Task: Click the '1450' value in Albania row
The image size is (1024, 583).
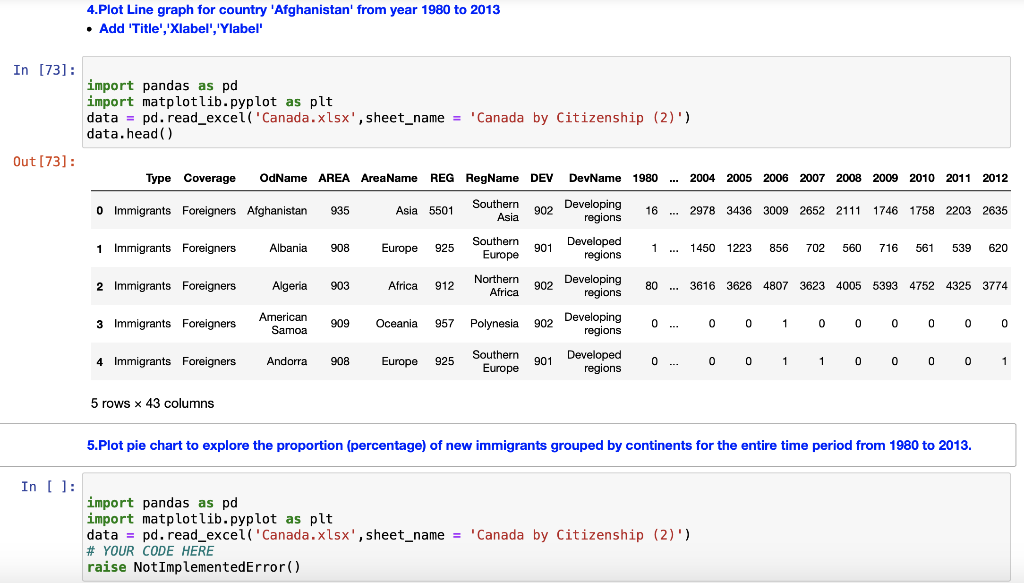Action: point(702,248)
